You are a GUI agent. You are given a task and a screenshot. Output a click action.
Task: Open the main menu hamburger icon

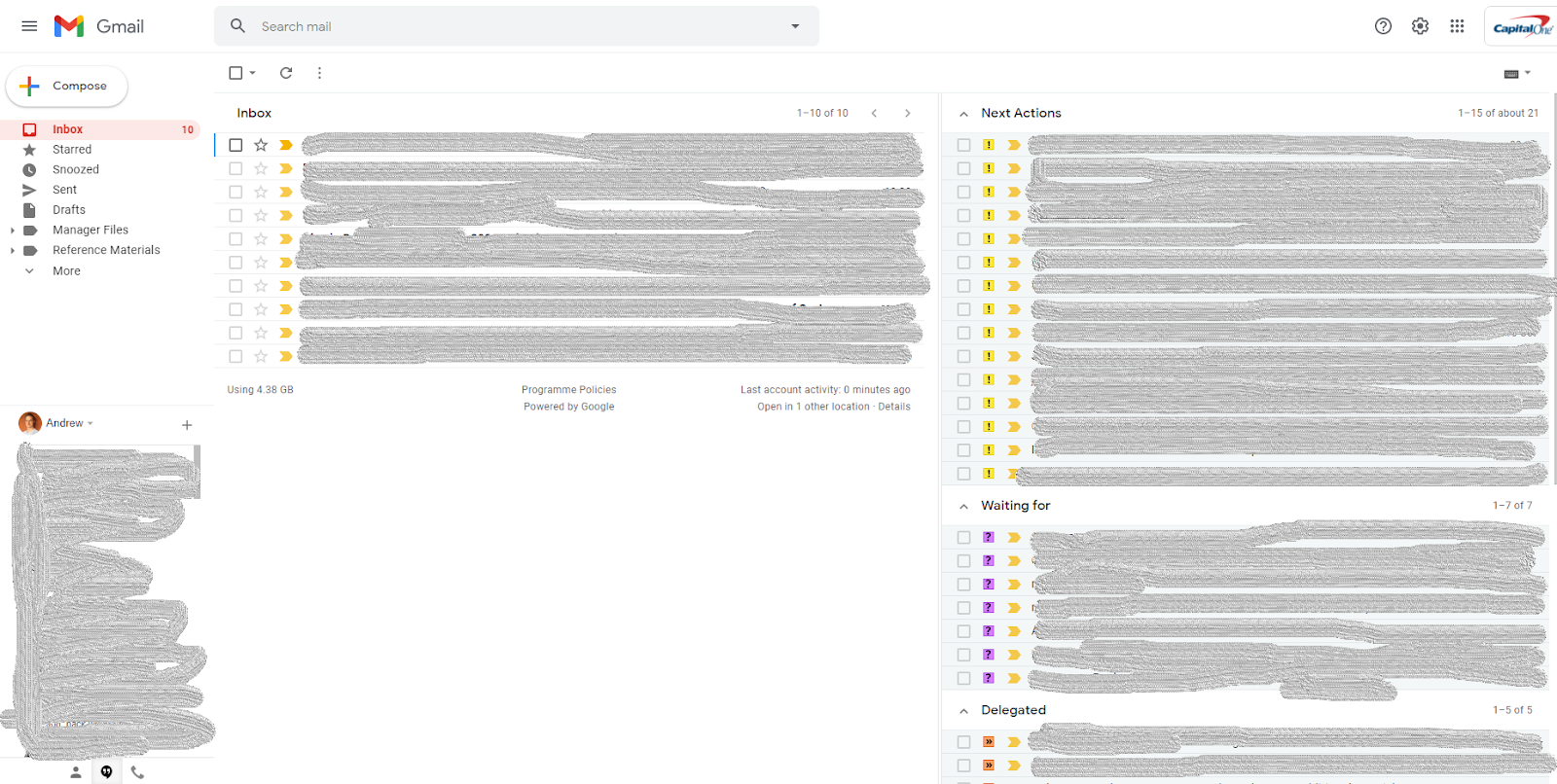pos(29,26)
